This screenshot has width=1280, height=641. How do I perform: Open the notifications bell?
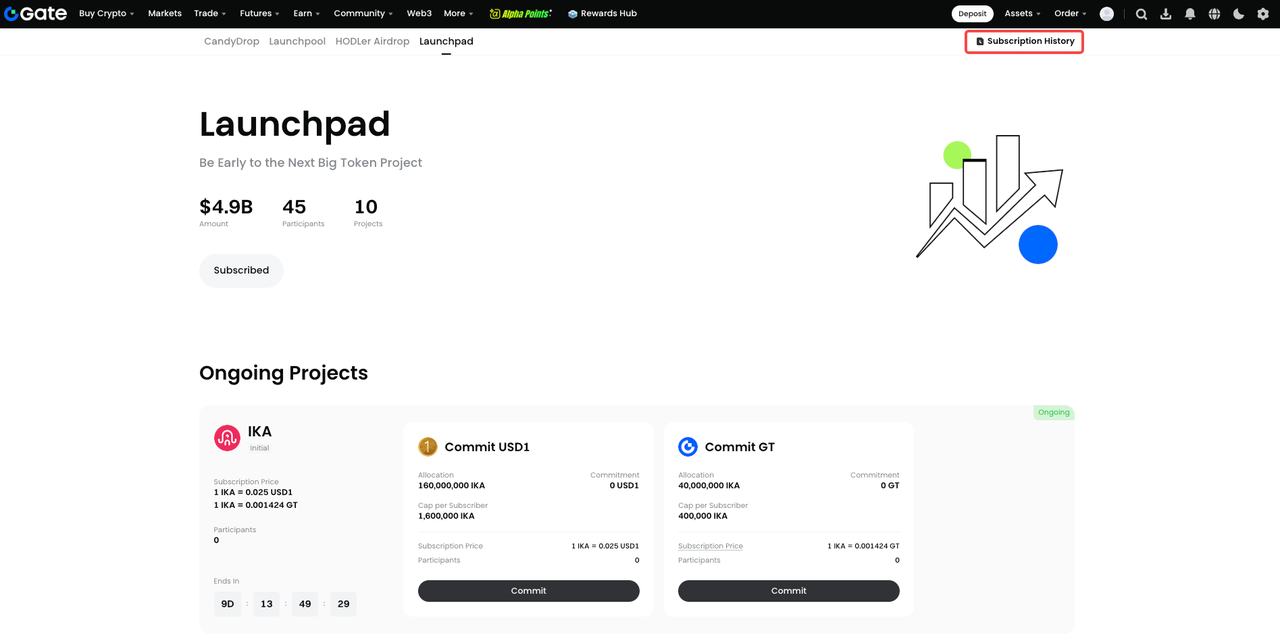point(1190,14)
